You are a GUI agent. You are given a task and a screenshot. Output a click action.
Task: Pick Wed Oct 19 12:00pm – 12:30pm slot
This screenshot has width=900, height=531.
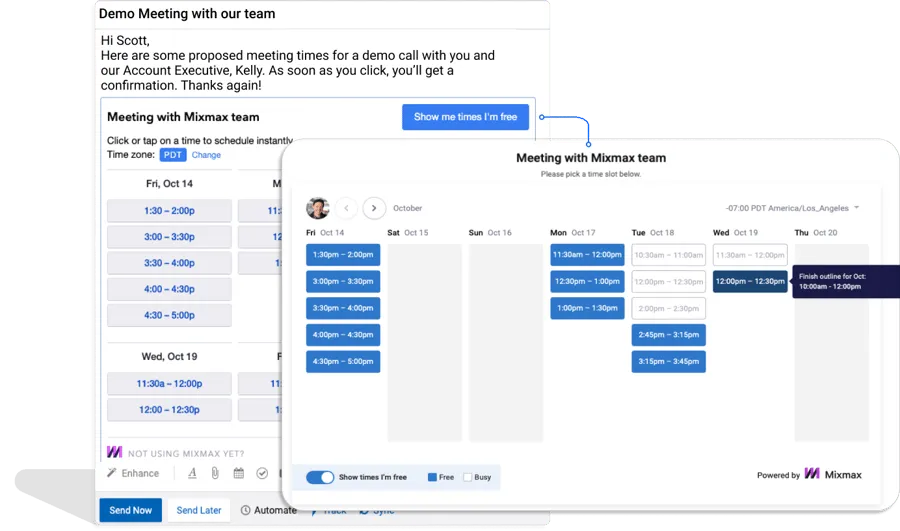click(x=750, y=281)
